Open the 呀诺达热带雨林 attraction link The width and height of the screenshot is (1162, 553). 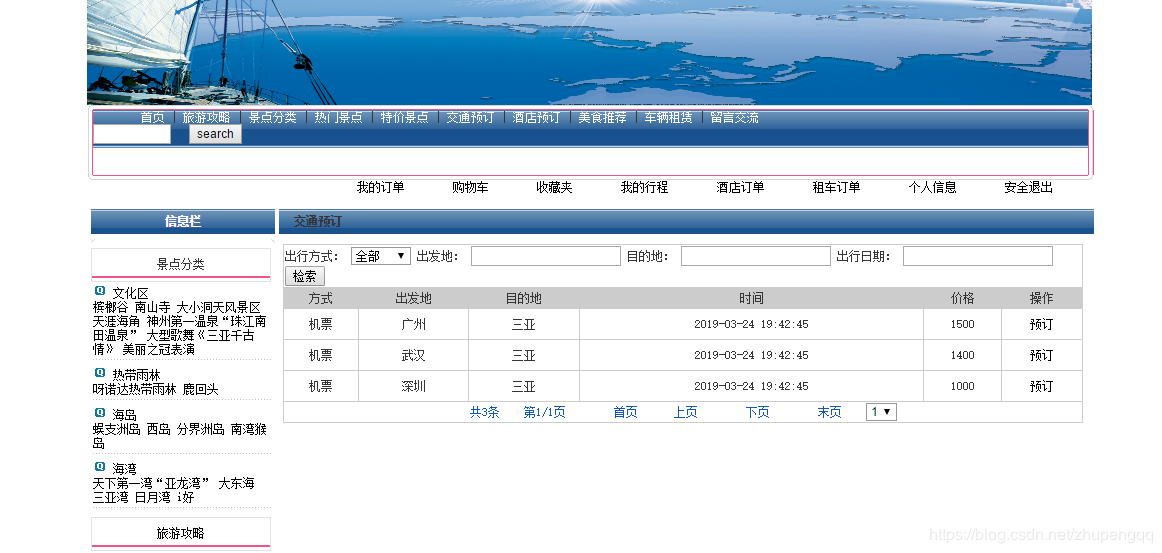[x=135, y=389]
